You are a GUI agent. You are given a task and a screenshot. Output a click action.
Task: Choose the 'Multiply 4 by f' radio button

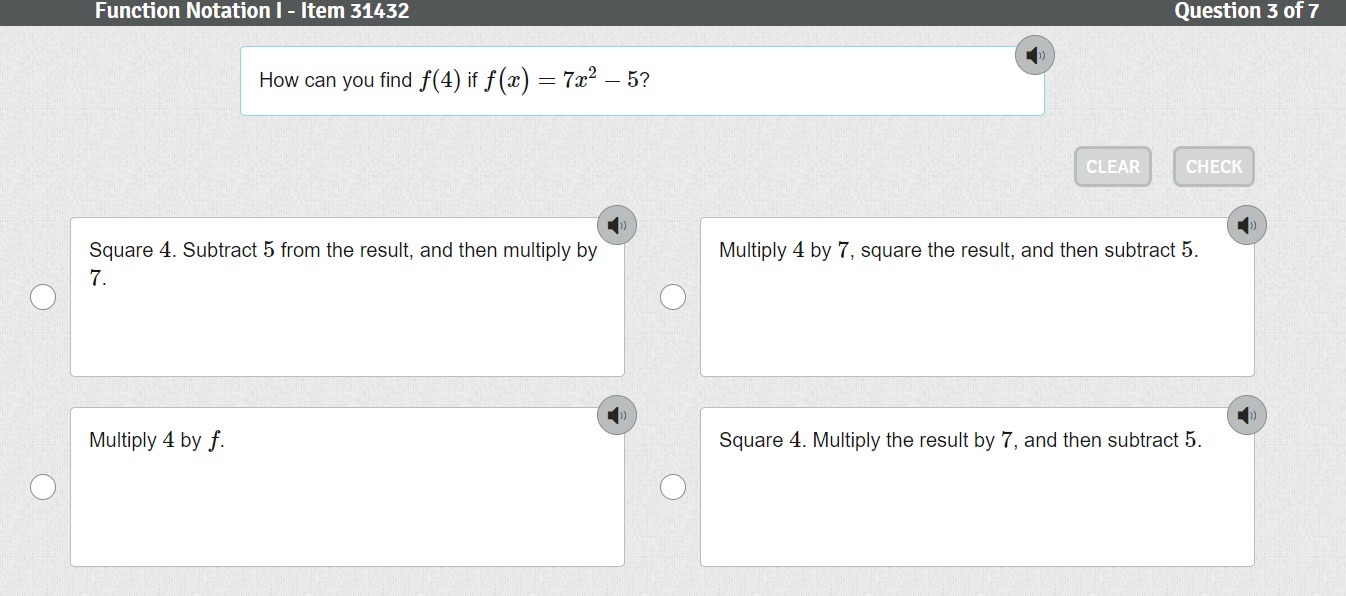click(43, 487)
